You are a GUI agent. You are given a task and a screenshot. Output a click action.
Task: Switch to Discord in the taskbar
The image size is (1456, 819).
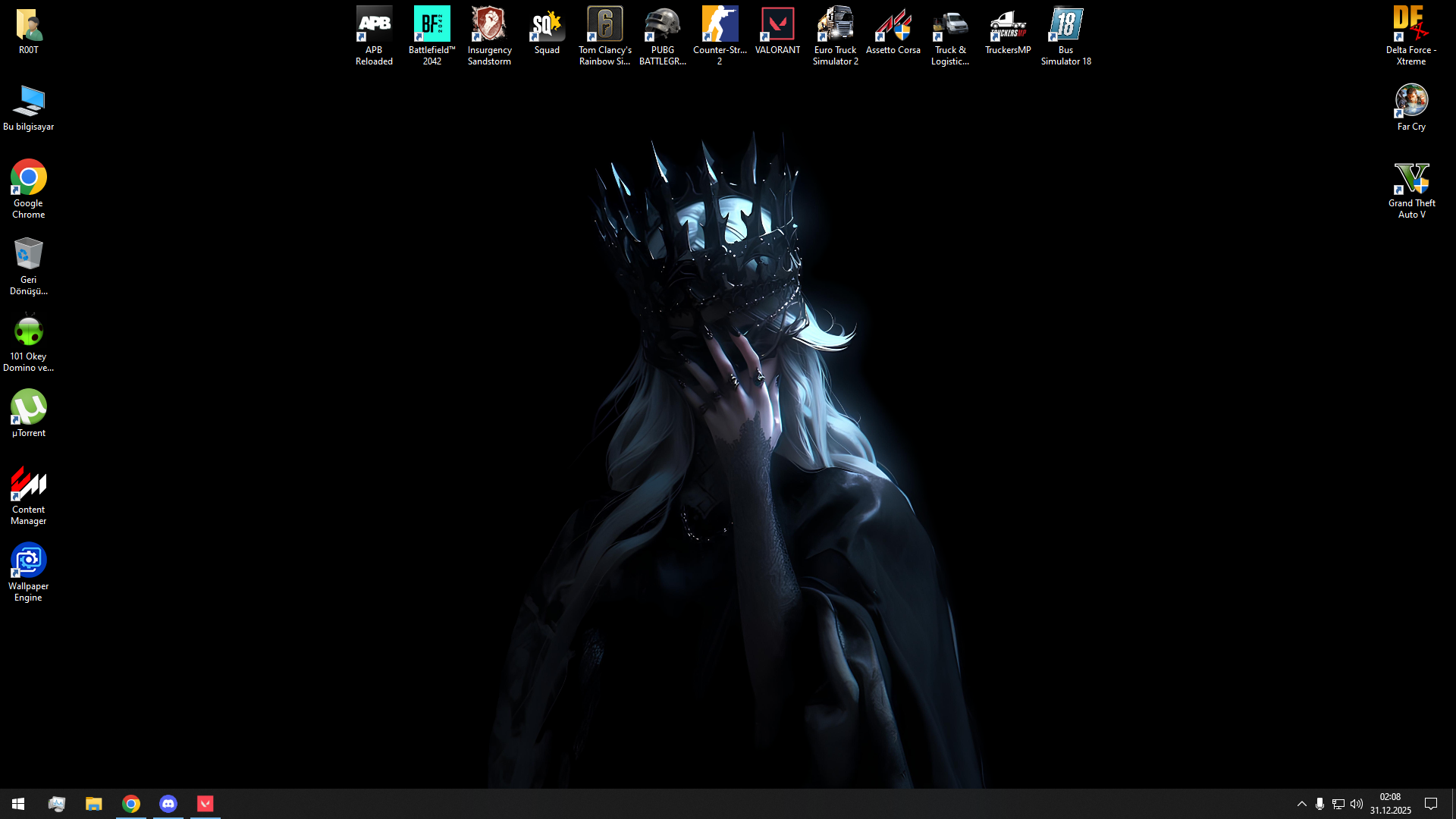168,804
